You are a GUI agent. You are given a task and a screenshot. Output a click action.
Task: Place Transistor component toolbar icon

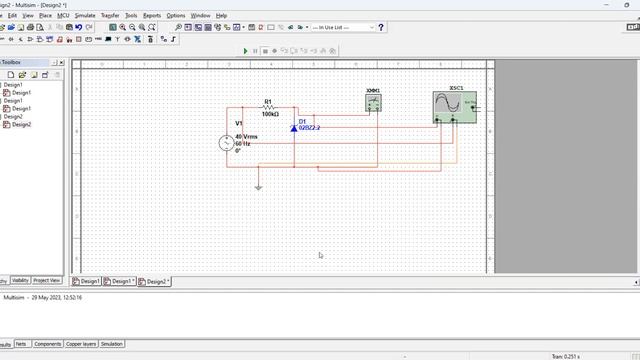[x=20, y=39]
